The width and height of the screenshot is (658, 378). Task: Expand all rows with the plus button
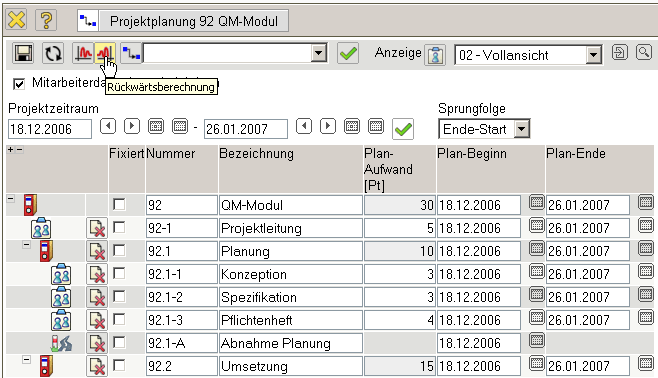point(10,150)
